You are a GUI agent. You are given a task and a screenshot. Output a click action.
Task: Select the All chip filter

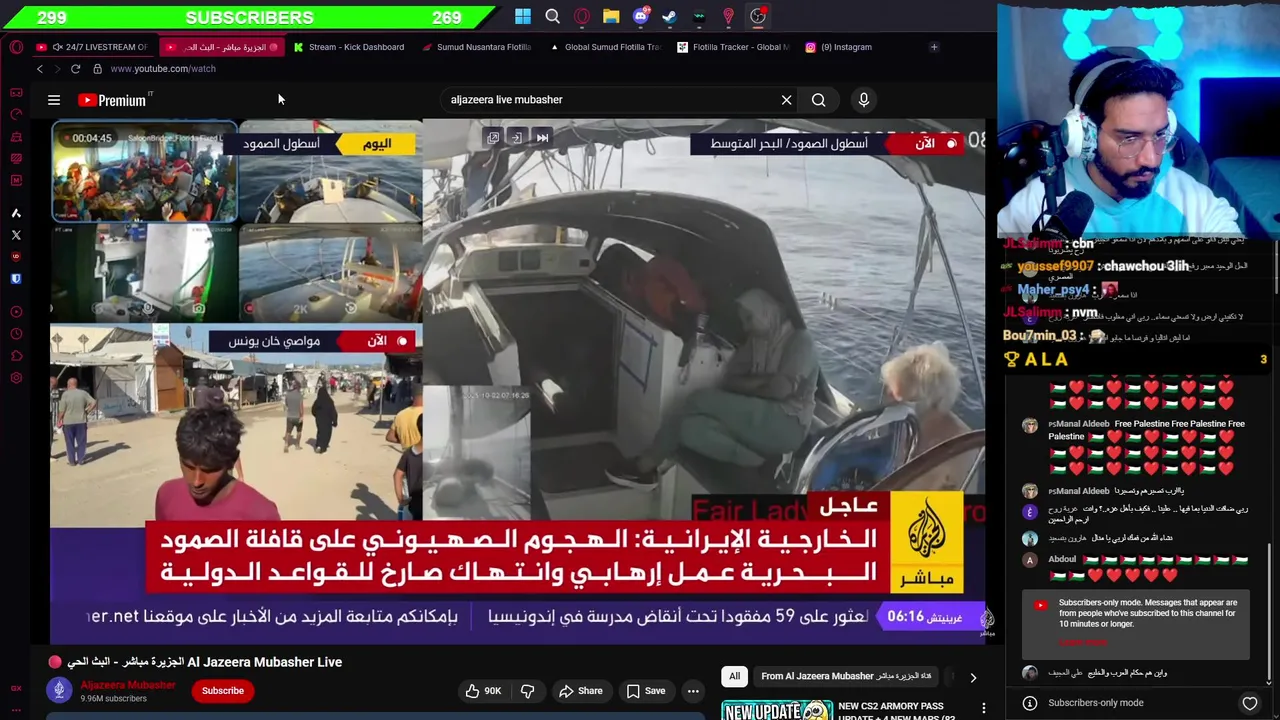pos(734,677)
